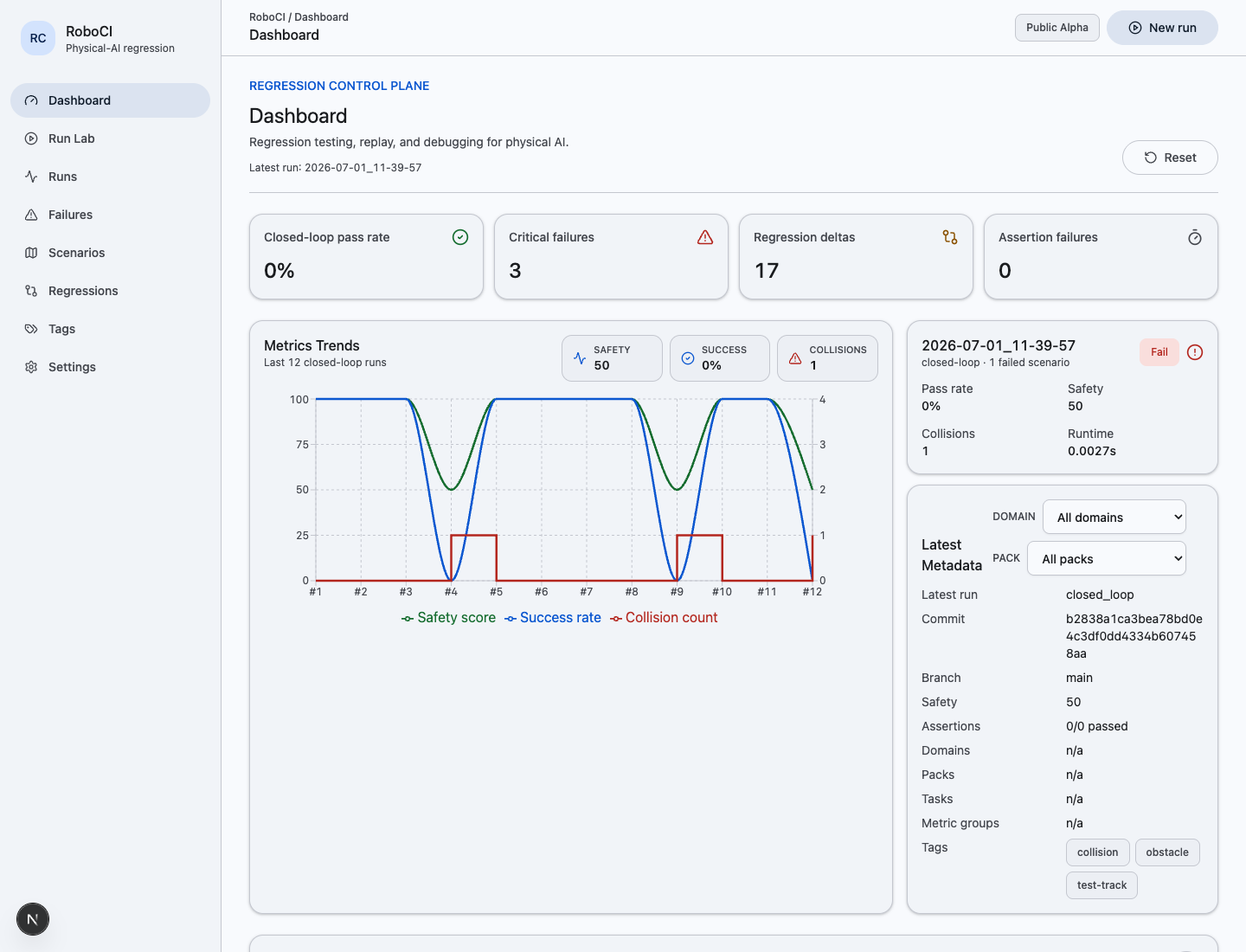Image resolution: width=1246 pixels, height=952 pixels.
Task: Click the Regressions branch icon in sidebar
Action: (x=31, y=291)
